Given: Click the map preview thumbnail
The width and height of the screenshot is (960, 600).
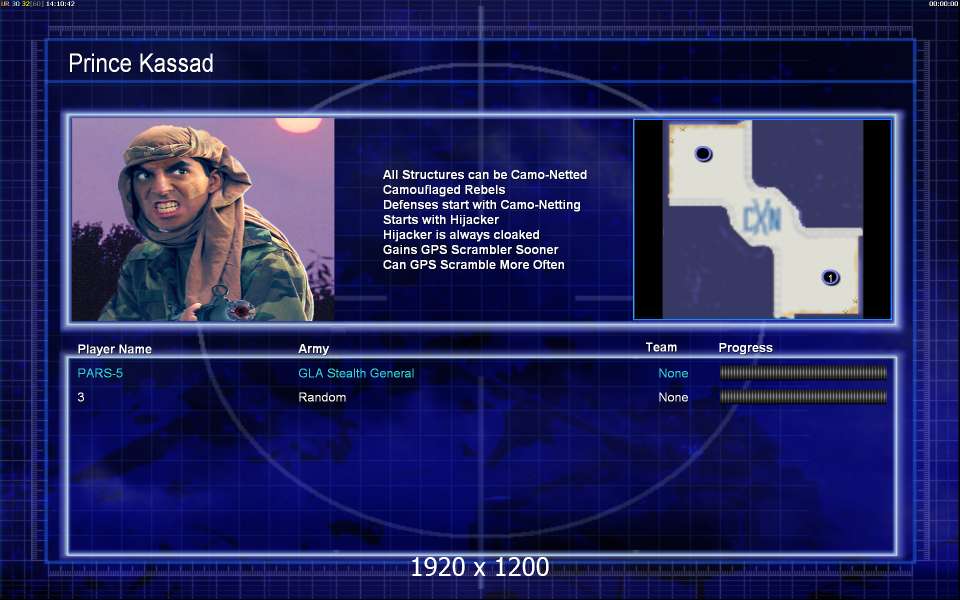Looking at the screenshot, I should tap(762, 219).
